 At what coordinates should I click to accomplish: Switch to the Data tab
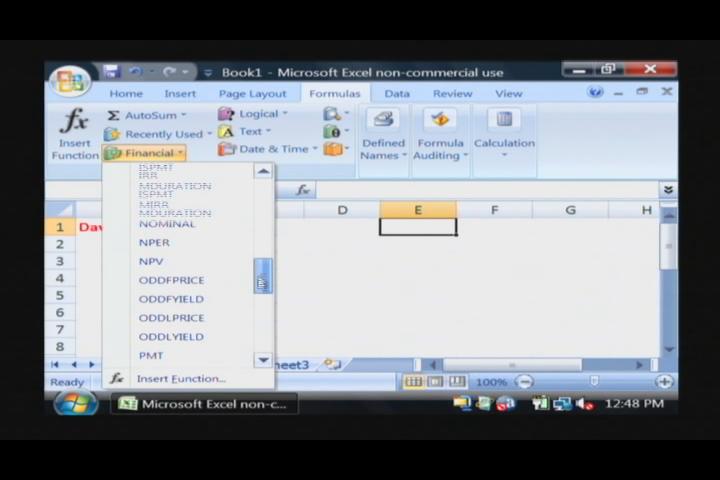click(397, 94)
